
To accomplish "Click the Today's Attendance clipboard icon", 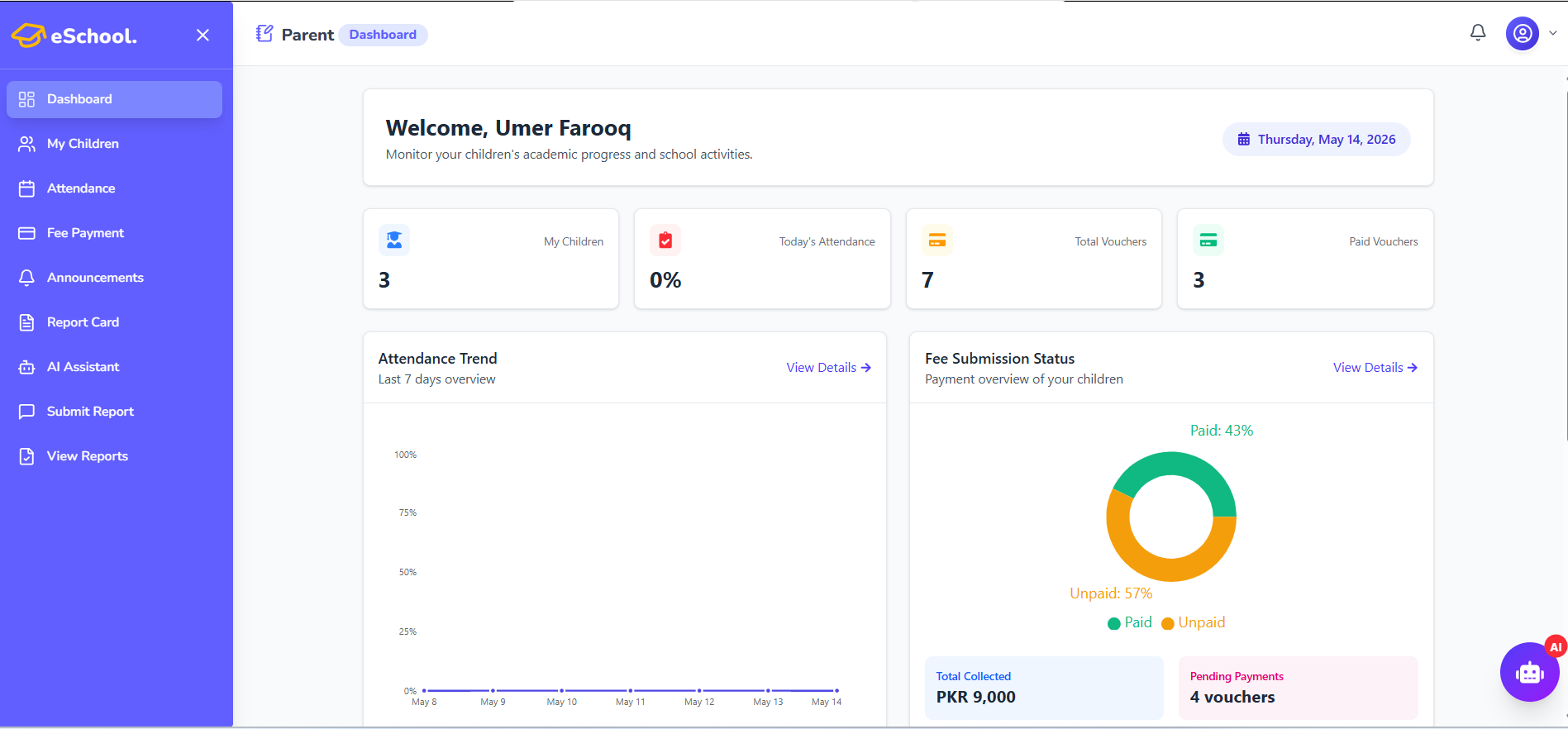I will click(665, 241).
